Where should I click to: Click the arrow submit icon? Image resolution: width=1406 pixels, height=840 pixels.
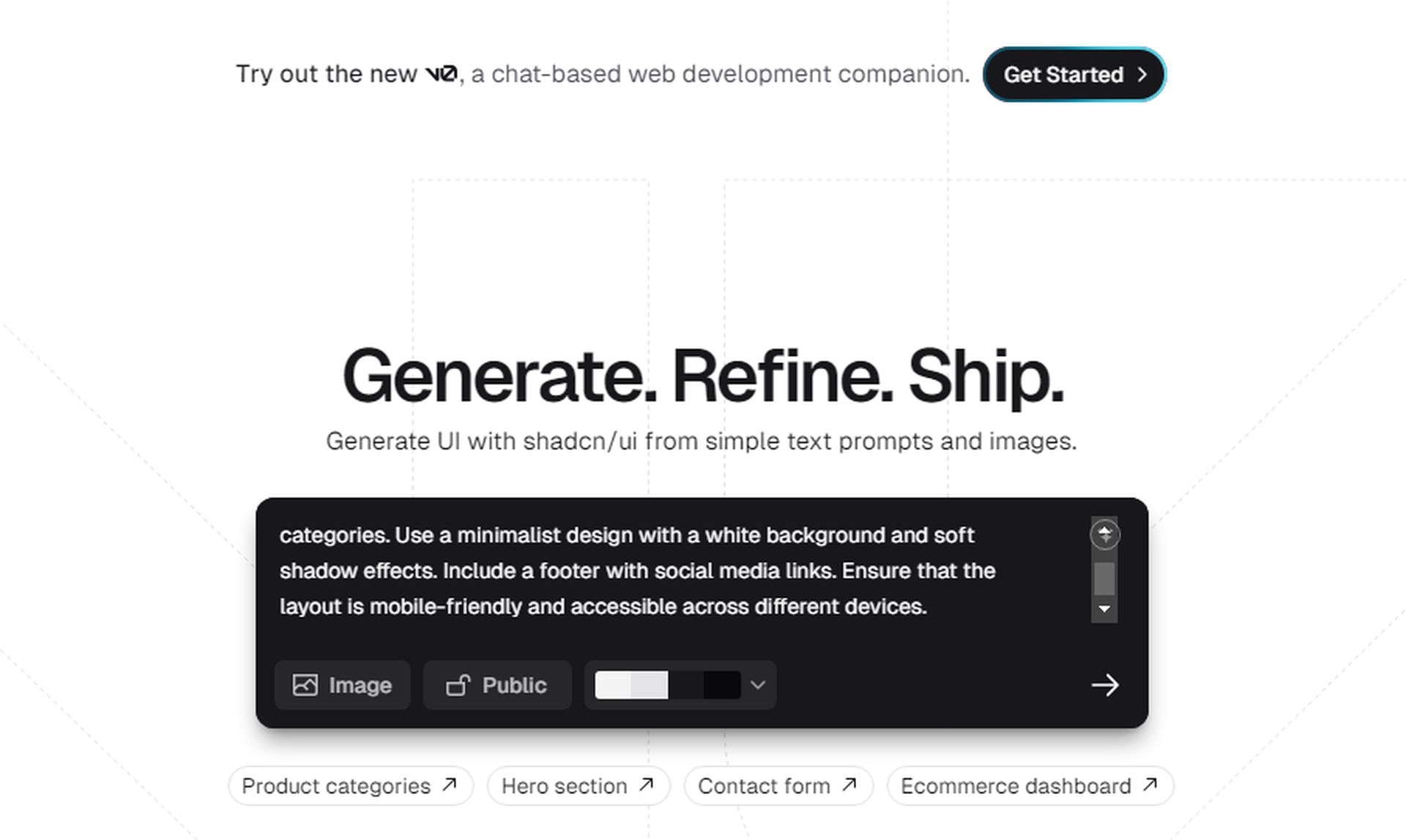[1104, 685]
